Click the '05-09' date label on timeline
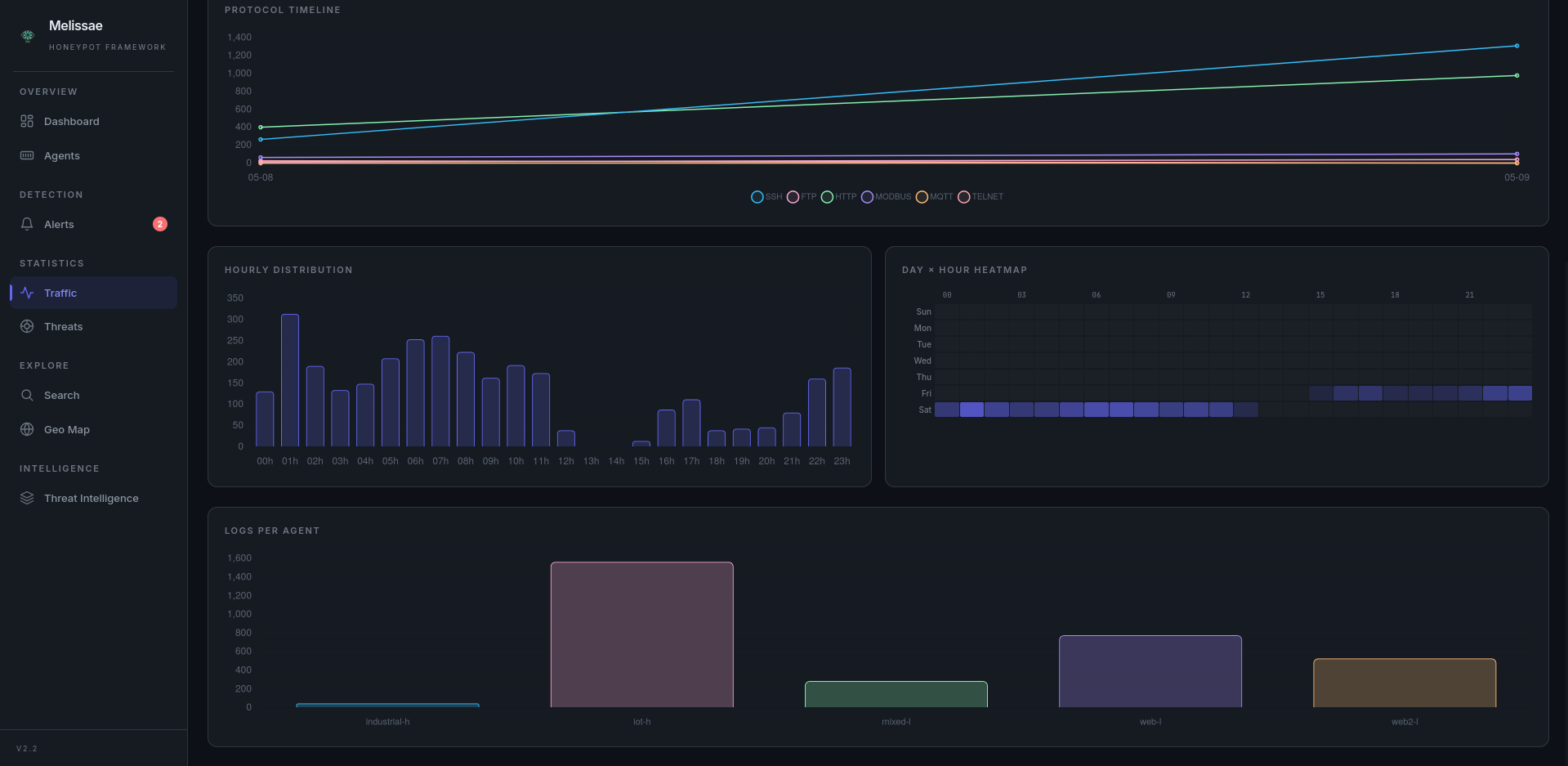Screen dimensions: 1568x766 pyautogui.click(x=1517, y=177)
